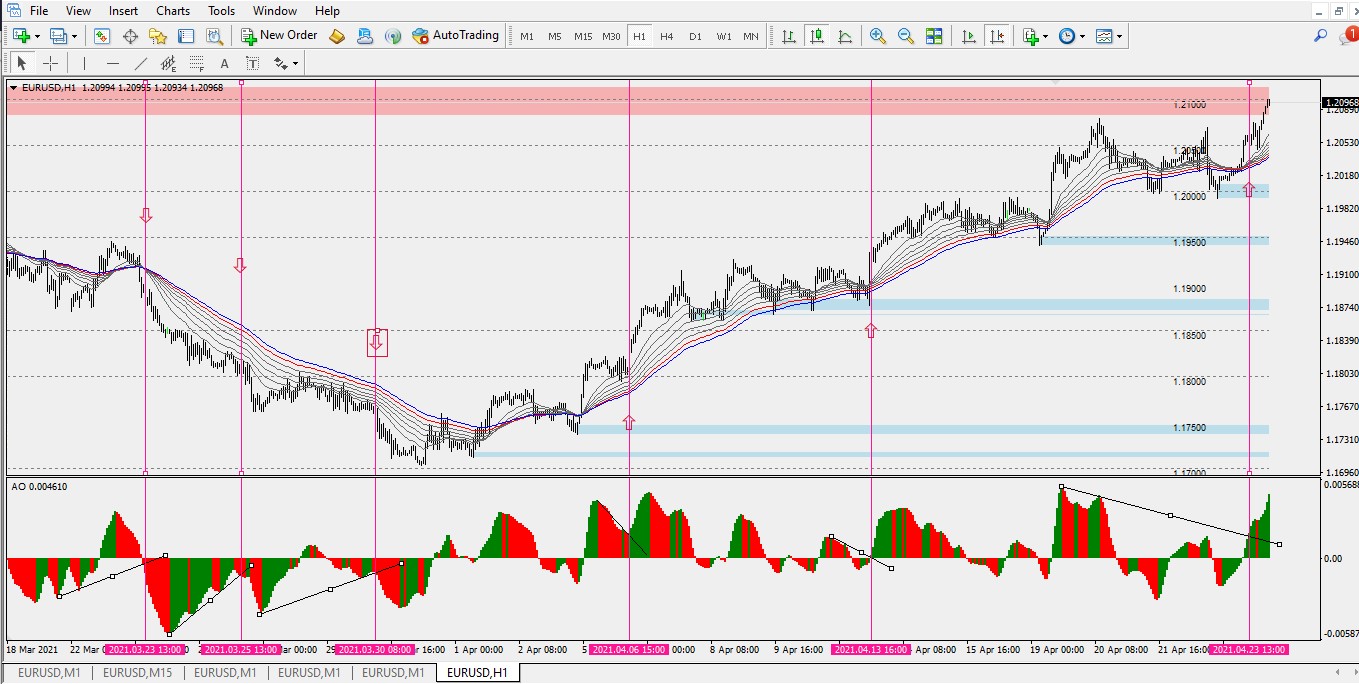The height and width of the screenshot is (684, 1359).
Task: Toggle the Chart Shift button
Action: pos(996,36)
